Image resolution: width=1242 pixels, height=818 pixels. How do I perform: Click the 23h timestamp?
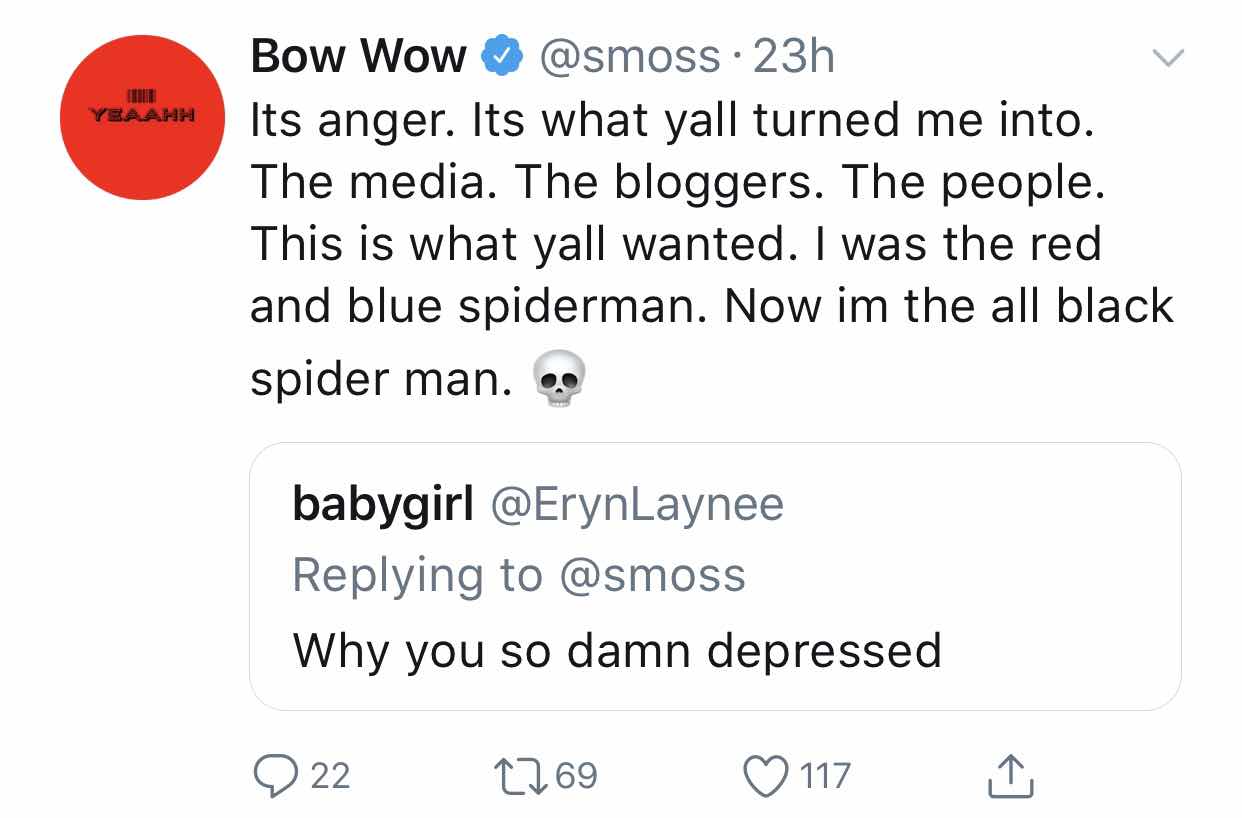794,58
